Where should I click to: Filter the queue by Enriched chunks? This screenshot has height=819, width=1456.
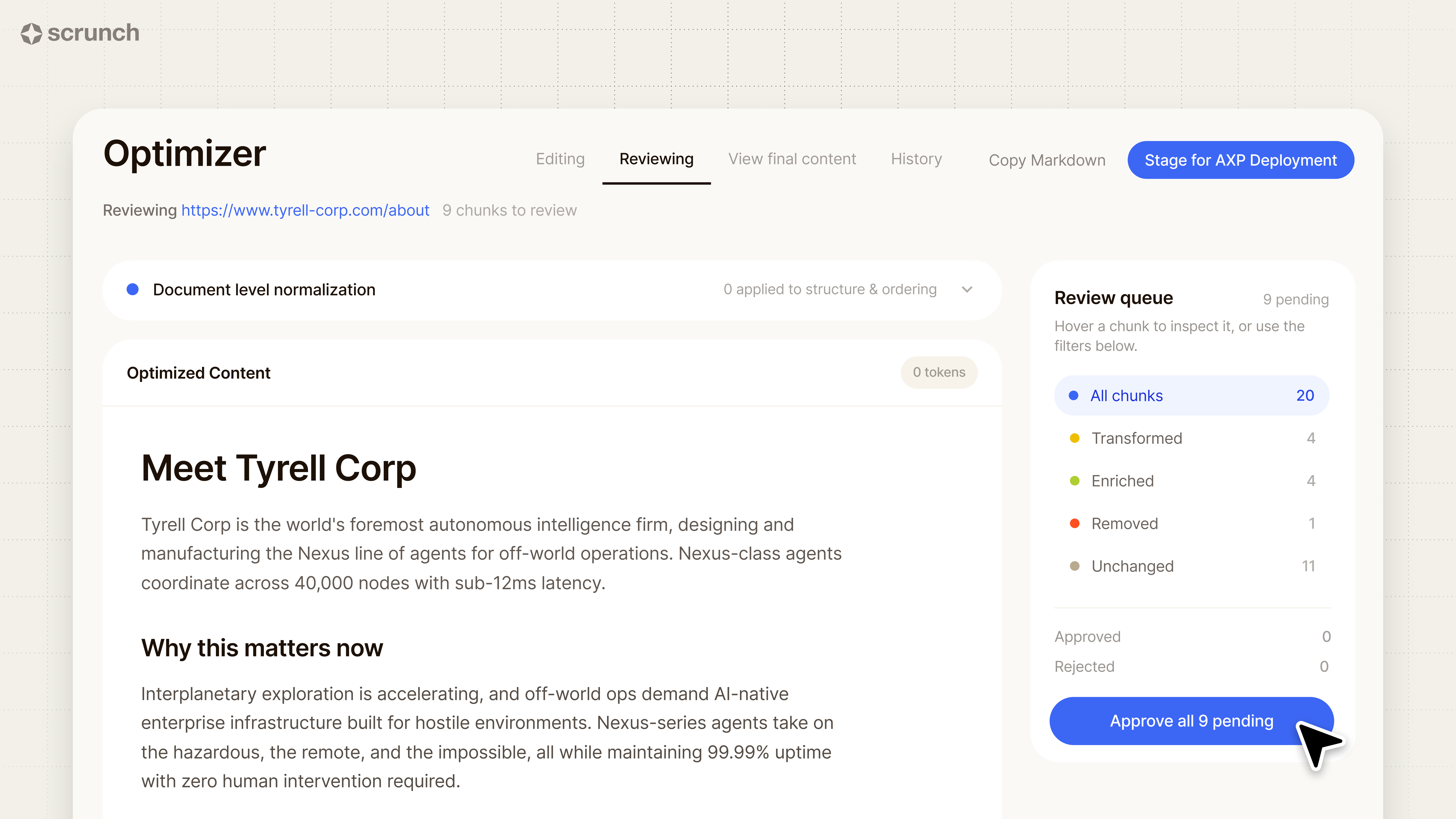(x=1192, y=481)
